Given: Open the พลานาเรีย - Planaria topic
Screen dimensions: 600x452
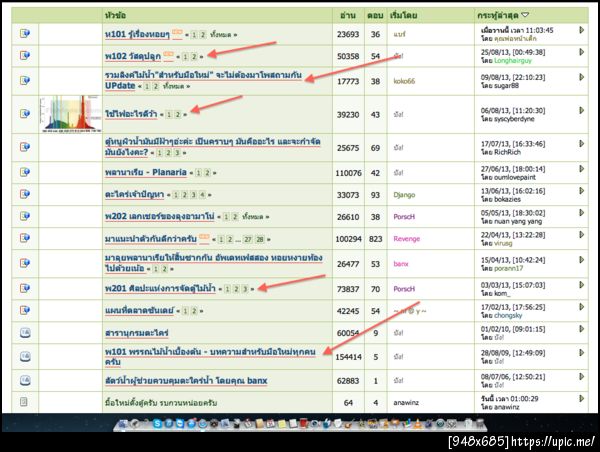Looking at the screenshot, I should (146, 172).
